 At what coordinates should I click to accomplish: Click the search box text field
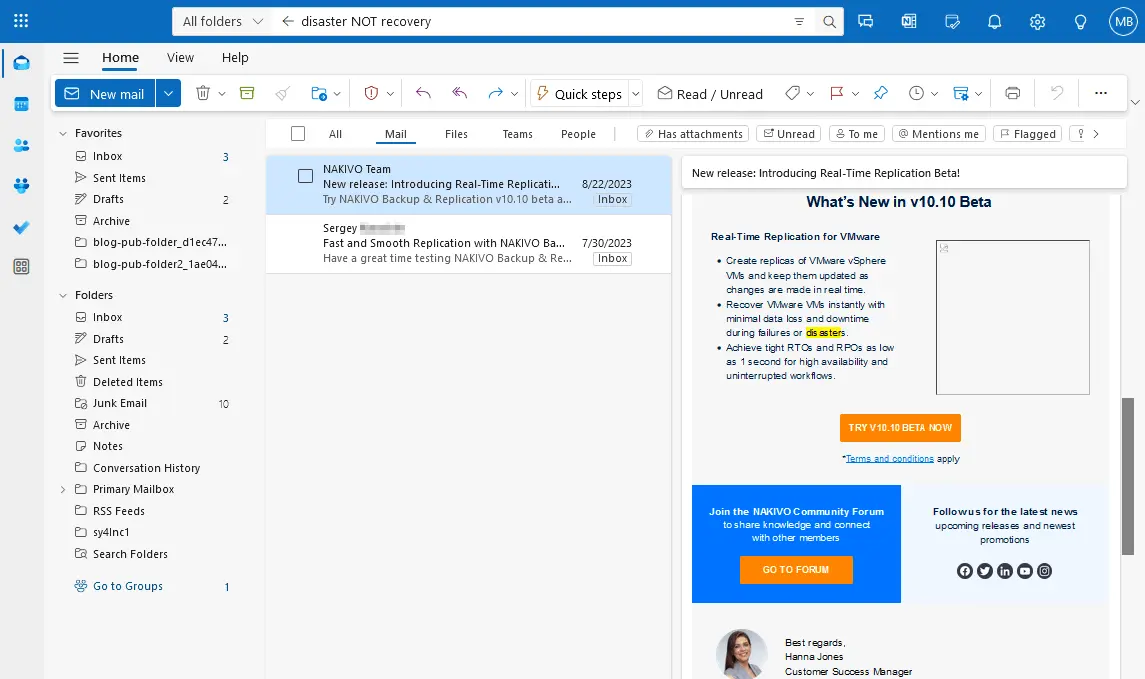544,22
